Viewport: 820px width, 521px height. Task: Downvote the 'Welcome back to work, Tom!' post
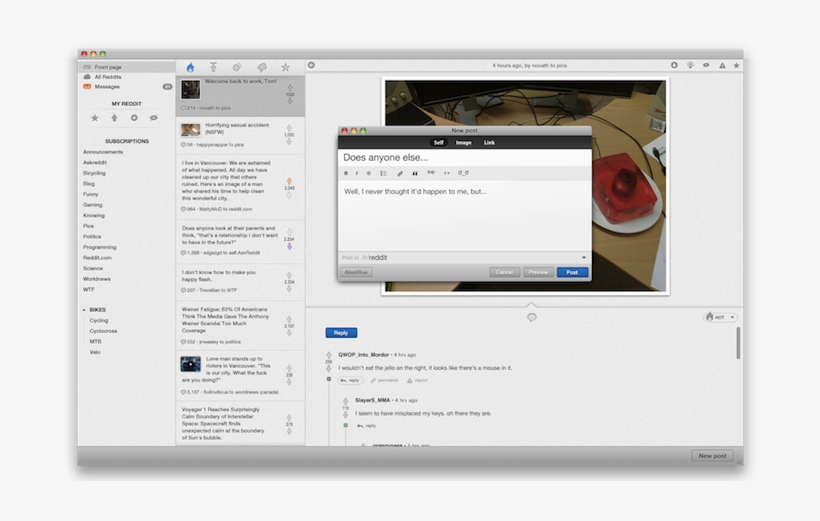pos(290,100)
